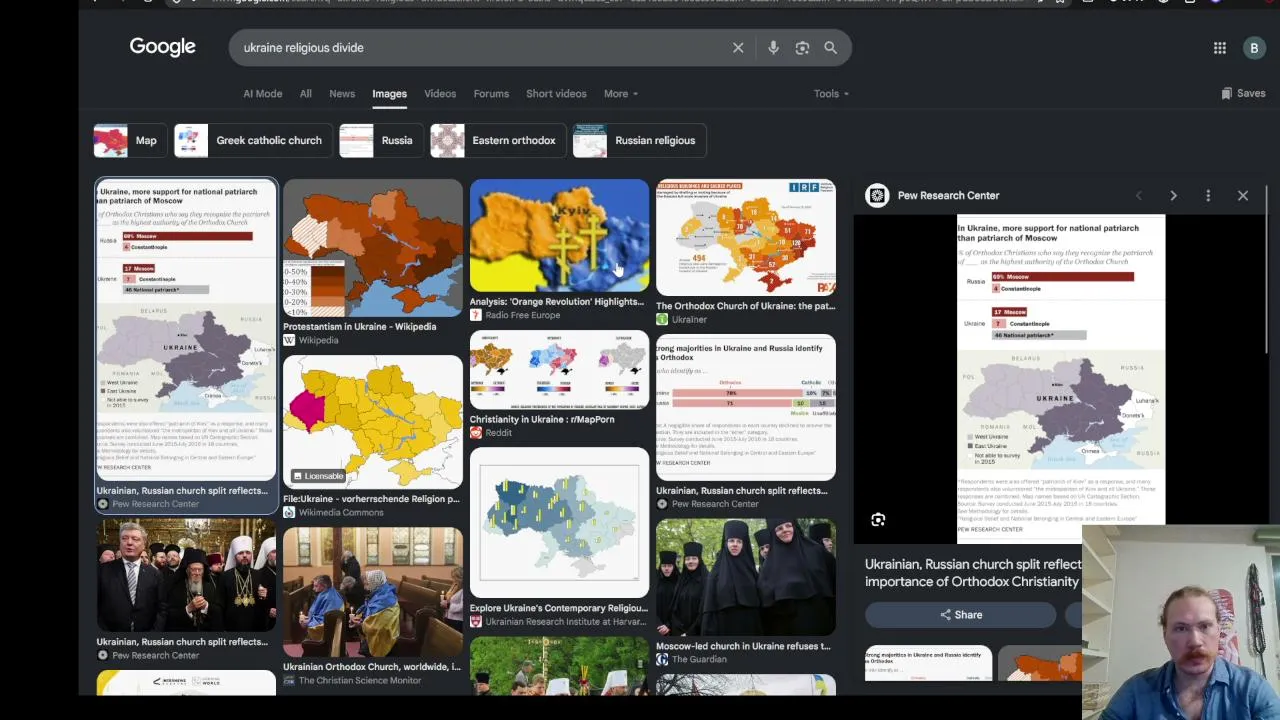This screenshot has width=1280, height=720.
Task: Click the Pew Research Center logo in the preview header
Action: (877, 196)
